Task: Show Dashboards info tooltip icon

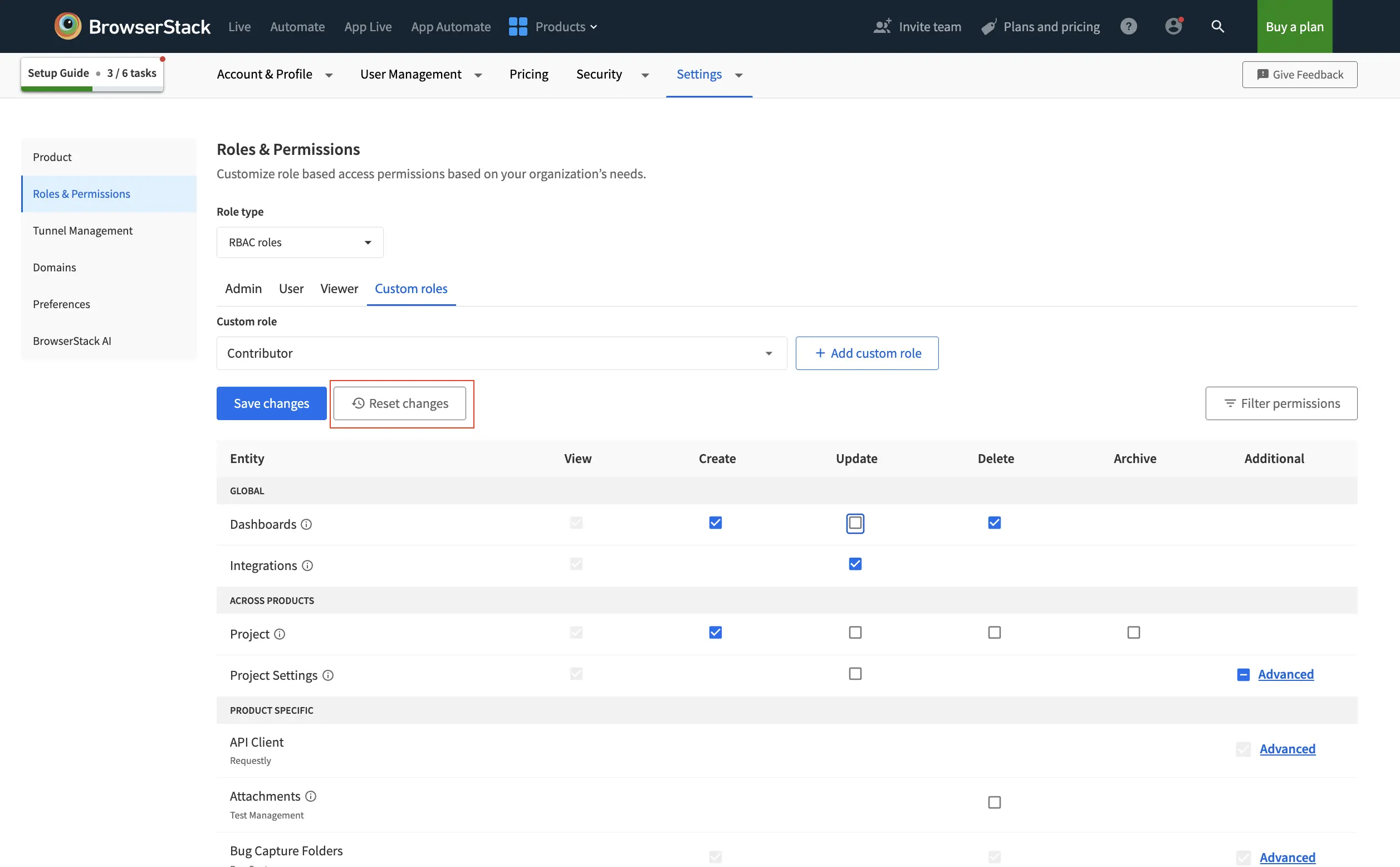Action: coord(307,524)
